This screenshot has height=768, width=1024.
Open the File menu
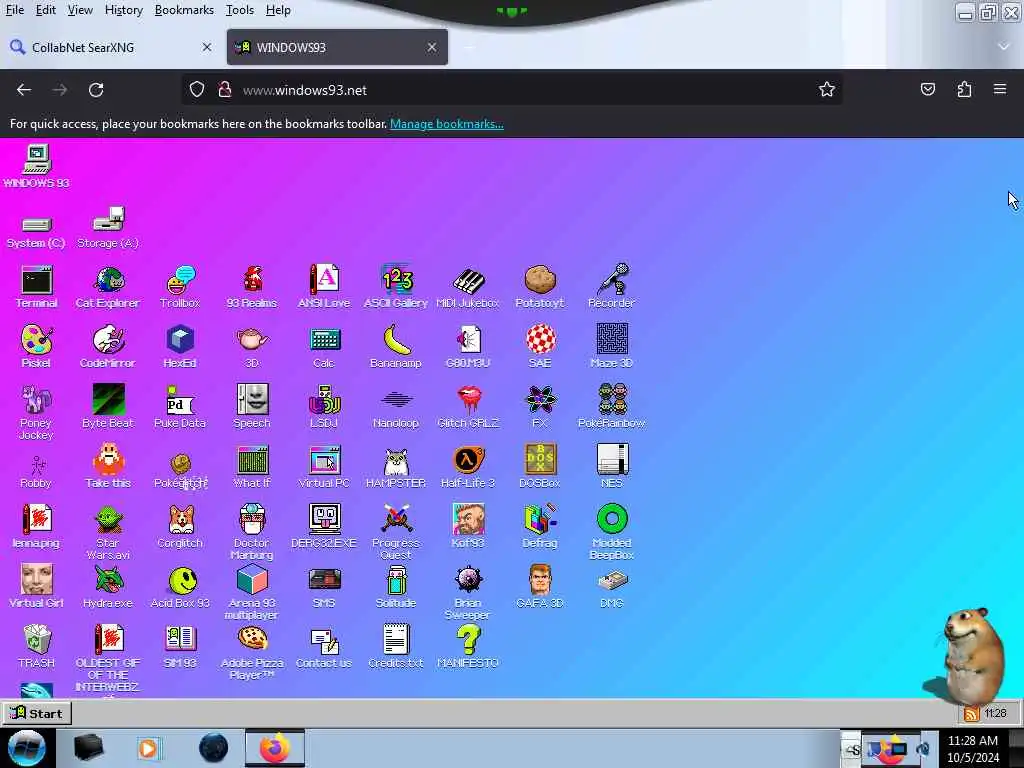[14, 10]
